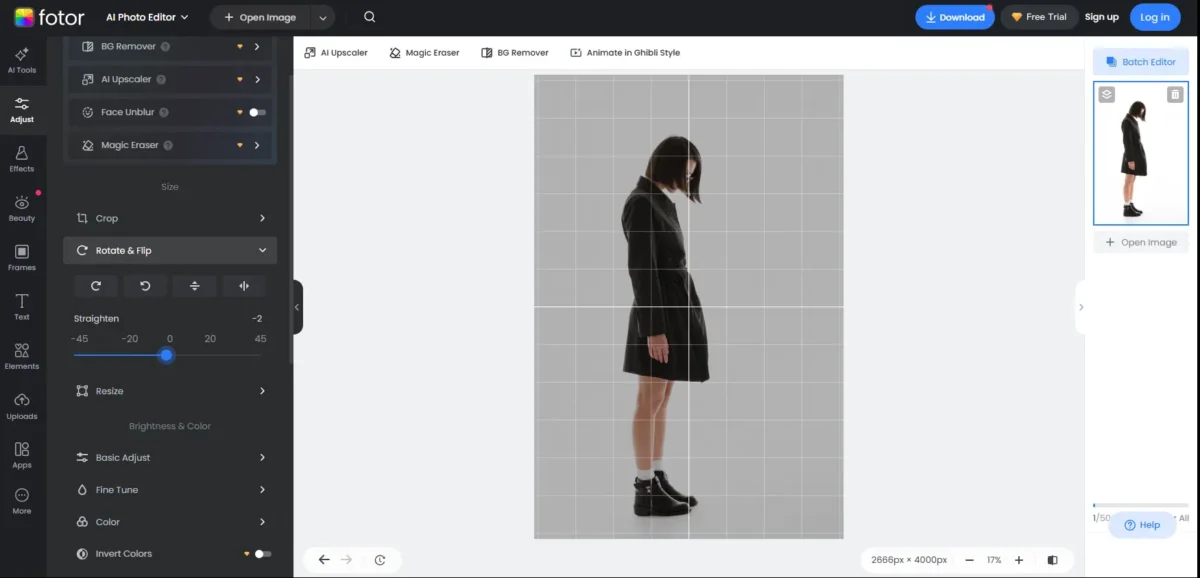
Task: Open the AI Tools sidebar panel
Action: (22, 60)
